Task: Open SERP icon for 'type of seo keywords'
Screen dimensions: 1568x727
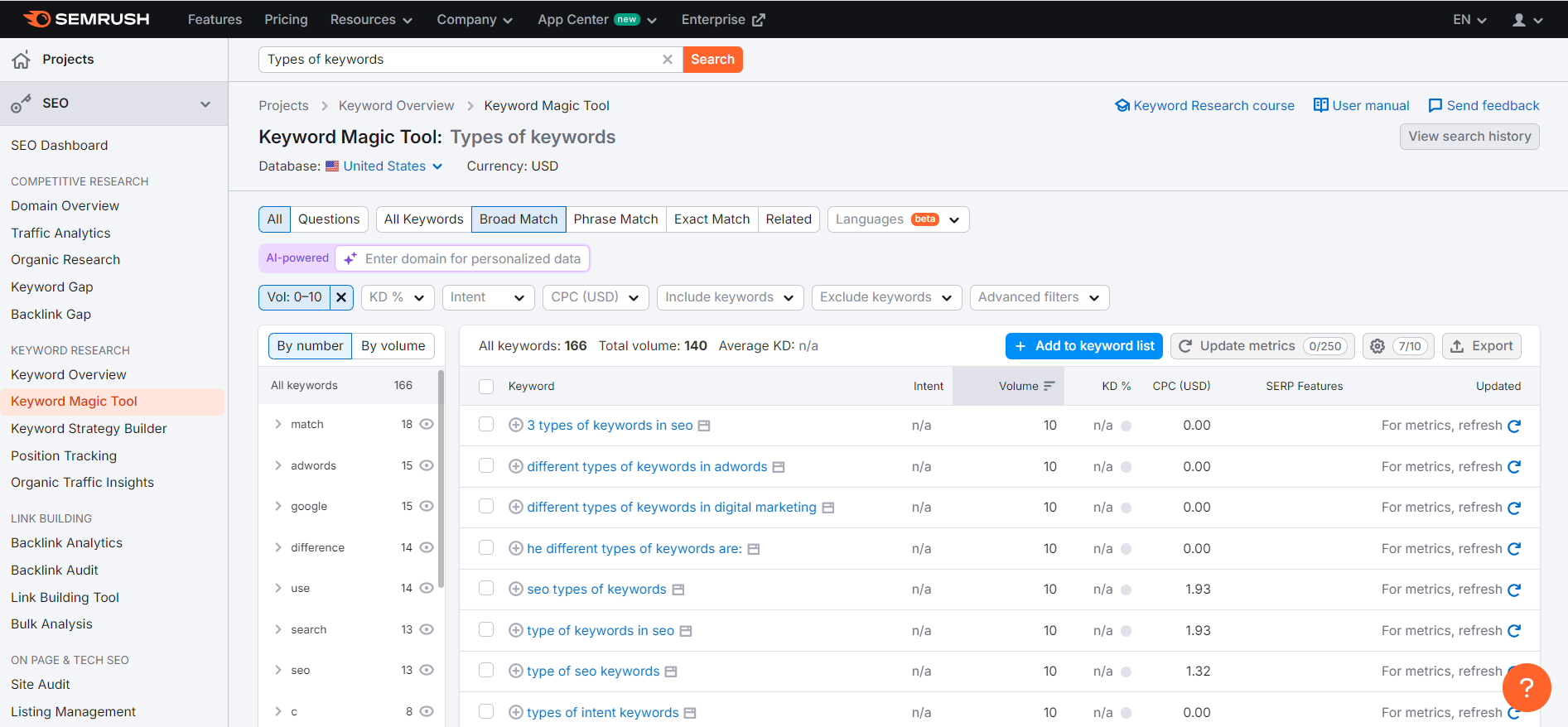Action: pyautogui.click(x=671, y=672)
